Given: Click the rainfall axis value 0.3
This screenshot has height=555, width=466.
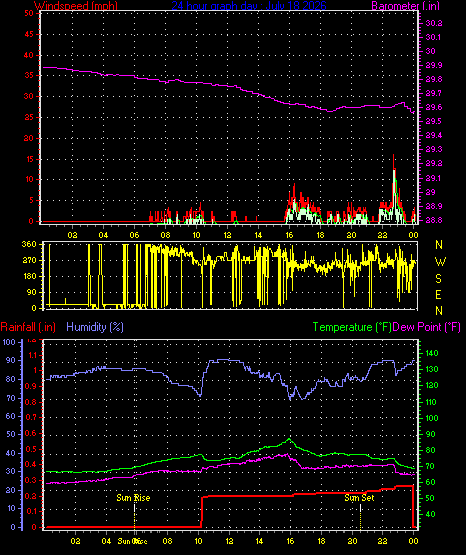Looking at the screenshot, I should click(x=31, y=480).
